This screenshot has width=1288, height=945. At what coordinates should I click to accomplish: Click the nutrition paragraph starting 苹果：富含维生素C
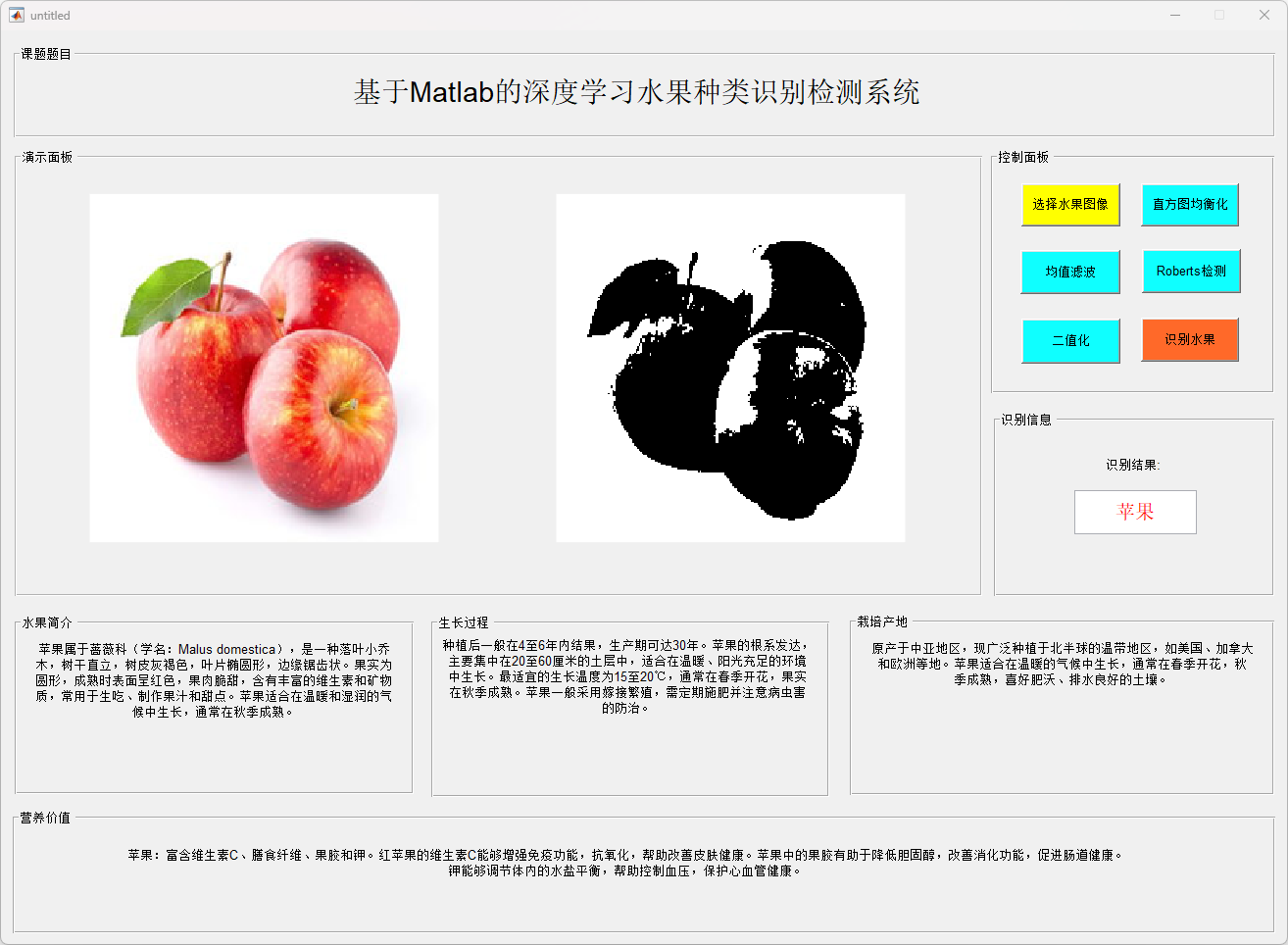click(x=625, y=863)
